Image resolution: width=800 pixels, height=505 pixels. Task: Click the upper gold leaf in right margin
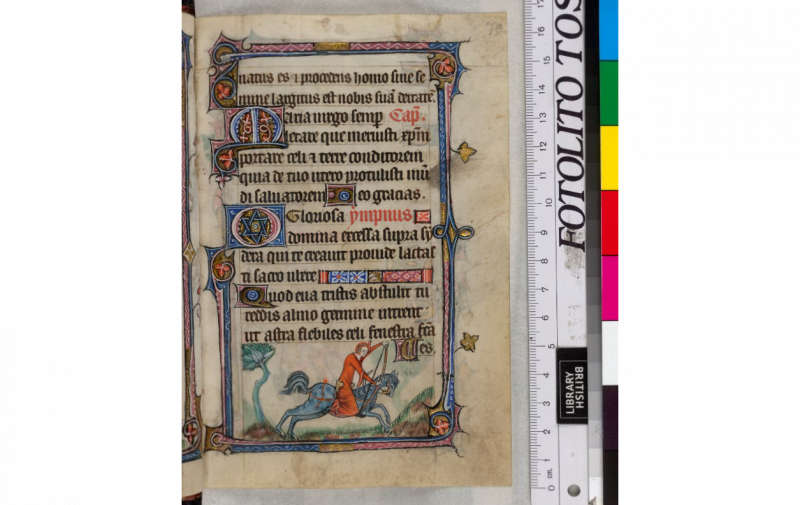[464, 152]
